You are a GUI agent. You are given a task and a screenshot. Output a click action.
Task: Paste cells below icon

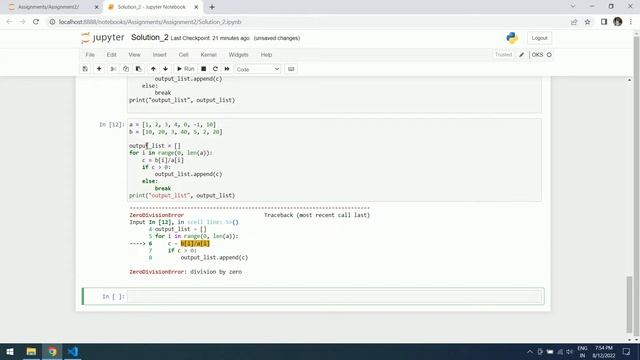(x=138, y=69)
